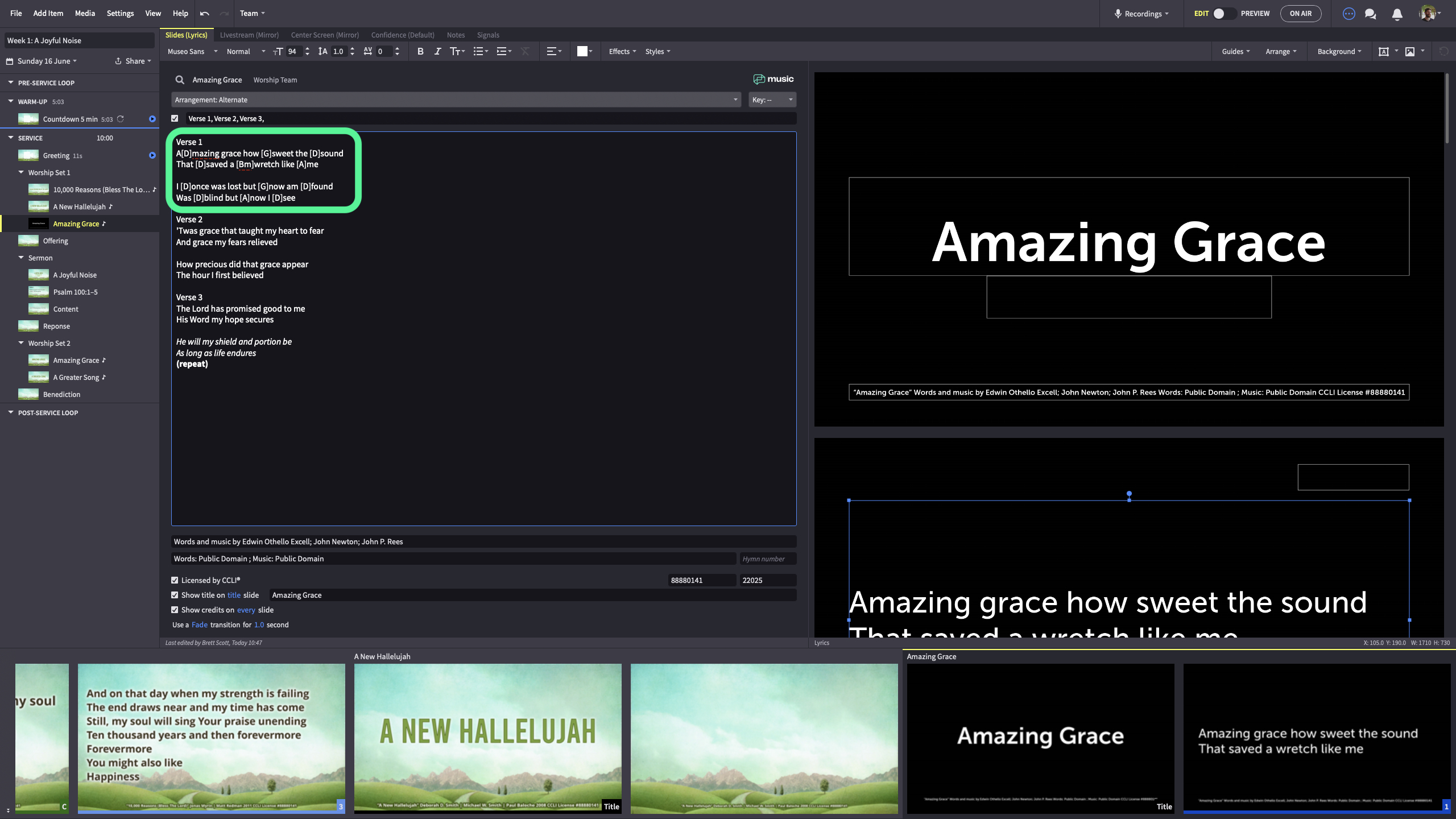Viewport: 1456px width, 819px height.
Task: Click the Hymn number input field
Action: tap(767, 559)
